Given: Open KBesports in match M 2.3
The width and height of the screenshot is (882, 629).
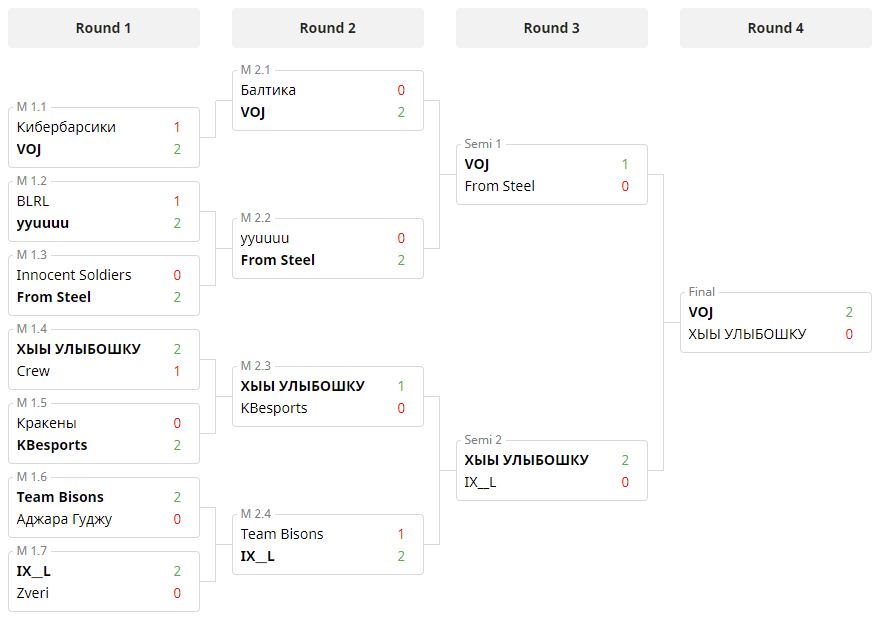Looking at the screenshot, I should pos(274,408).
